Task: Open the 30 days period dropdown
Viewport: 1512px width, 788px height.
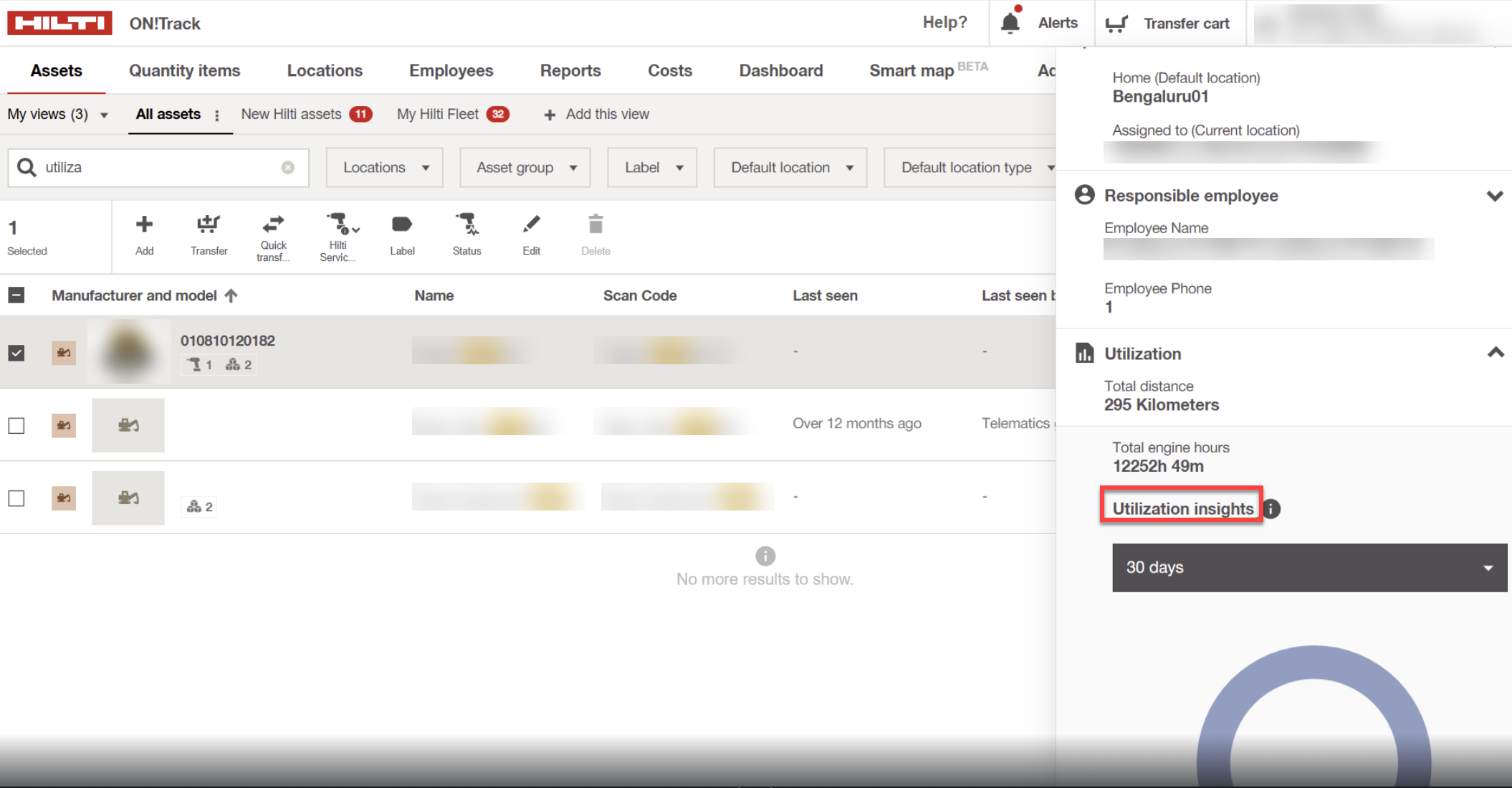Action: click(x=1308, y=567)
